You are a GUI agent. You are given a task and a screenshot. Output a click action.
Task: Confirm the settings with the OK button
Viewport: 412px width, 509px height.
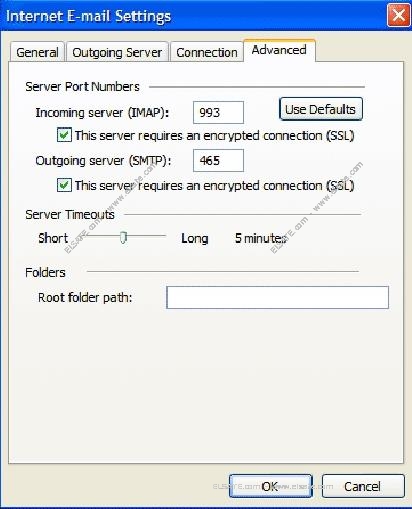(x=270, y=486)
